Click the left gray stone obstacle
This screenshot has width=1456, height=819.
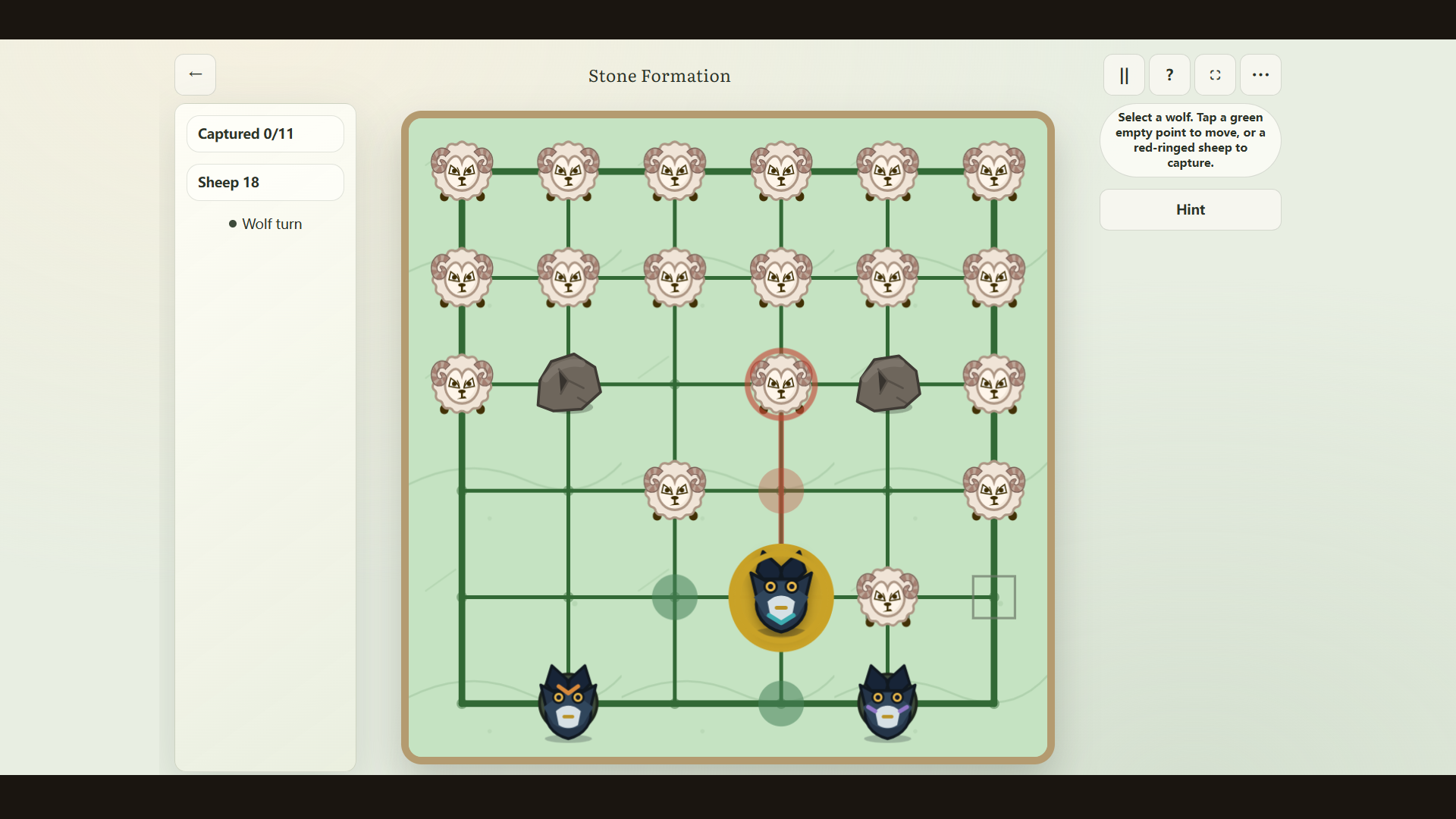[x=569, y=384]
